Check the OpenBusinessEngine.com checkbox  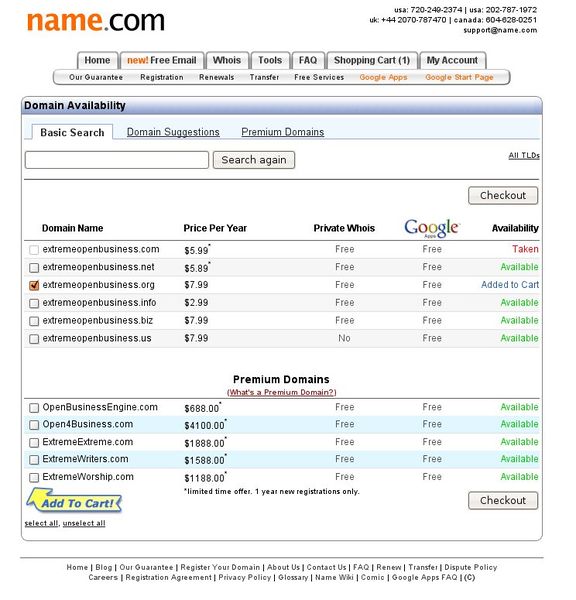click(34, 408)
